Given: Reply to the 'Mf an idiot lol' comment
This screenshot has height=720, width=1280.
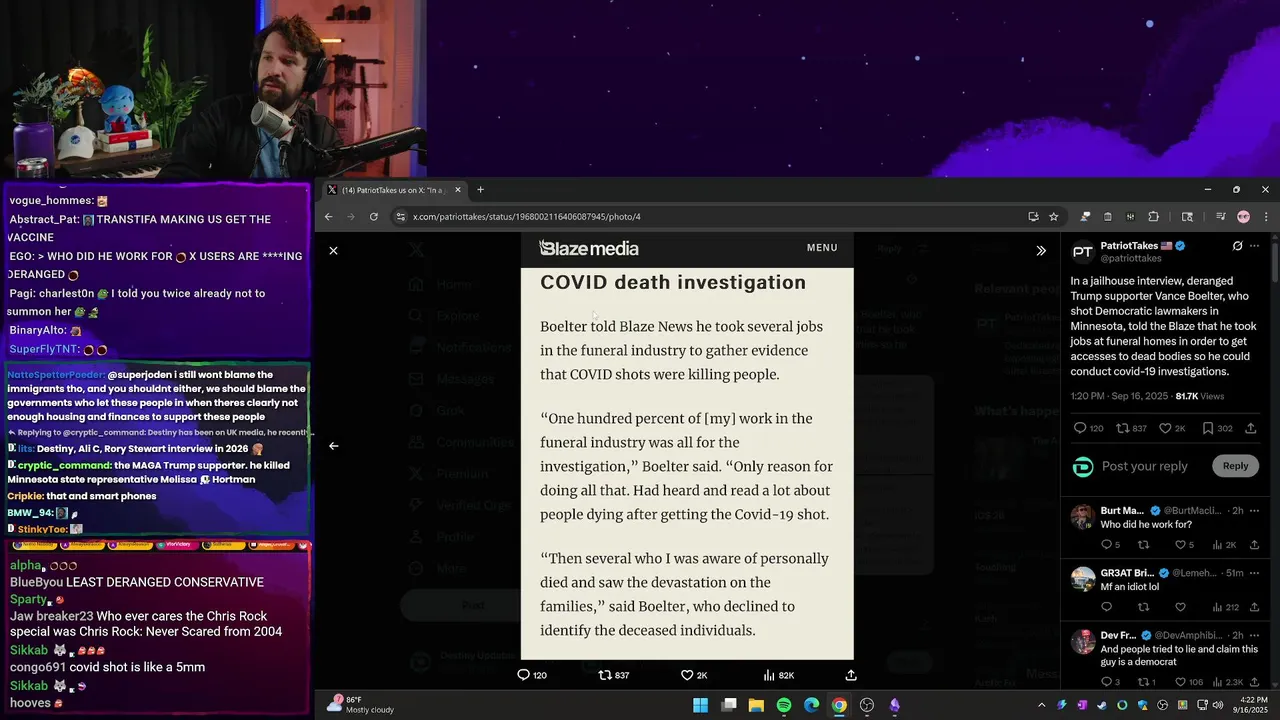Looking at the screenshot, I should (x=1107, y=607).
